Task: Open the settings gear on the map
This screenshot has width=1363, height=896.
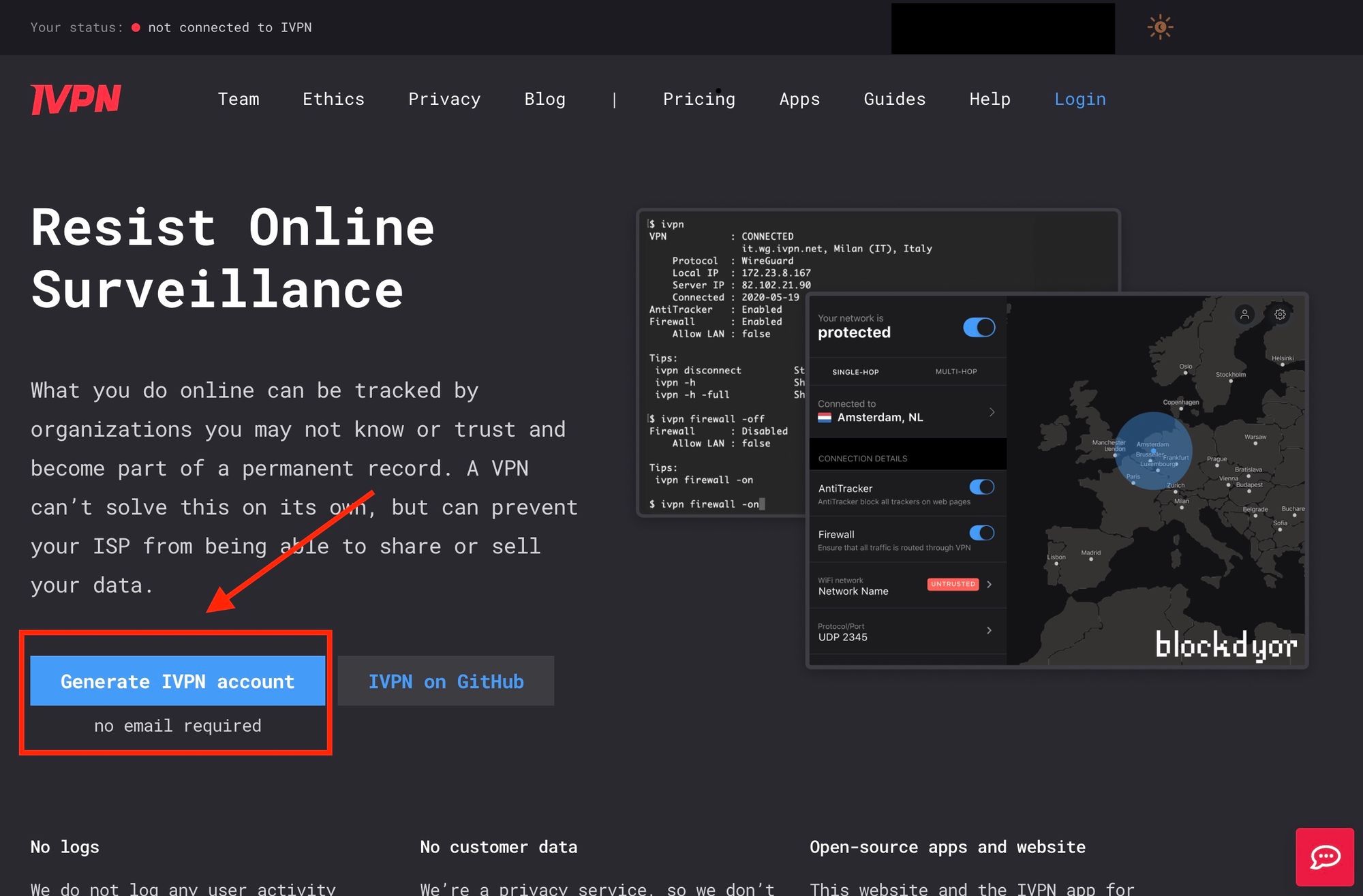Action: pyautogui.click(x=1280, y=314)
